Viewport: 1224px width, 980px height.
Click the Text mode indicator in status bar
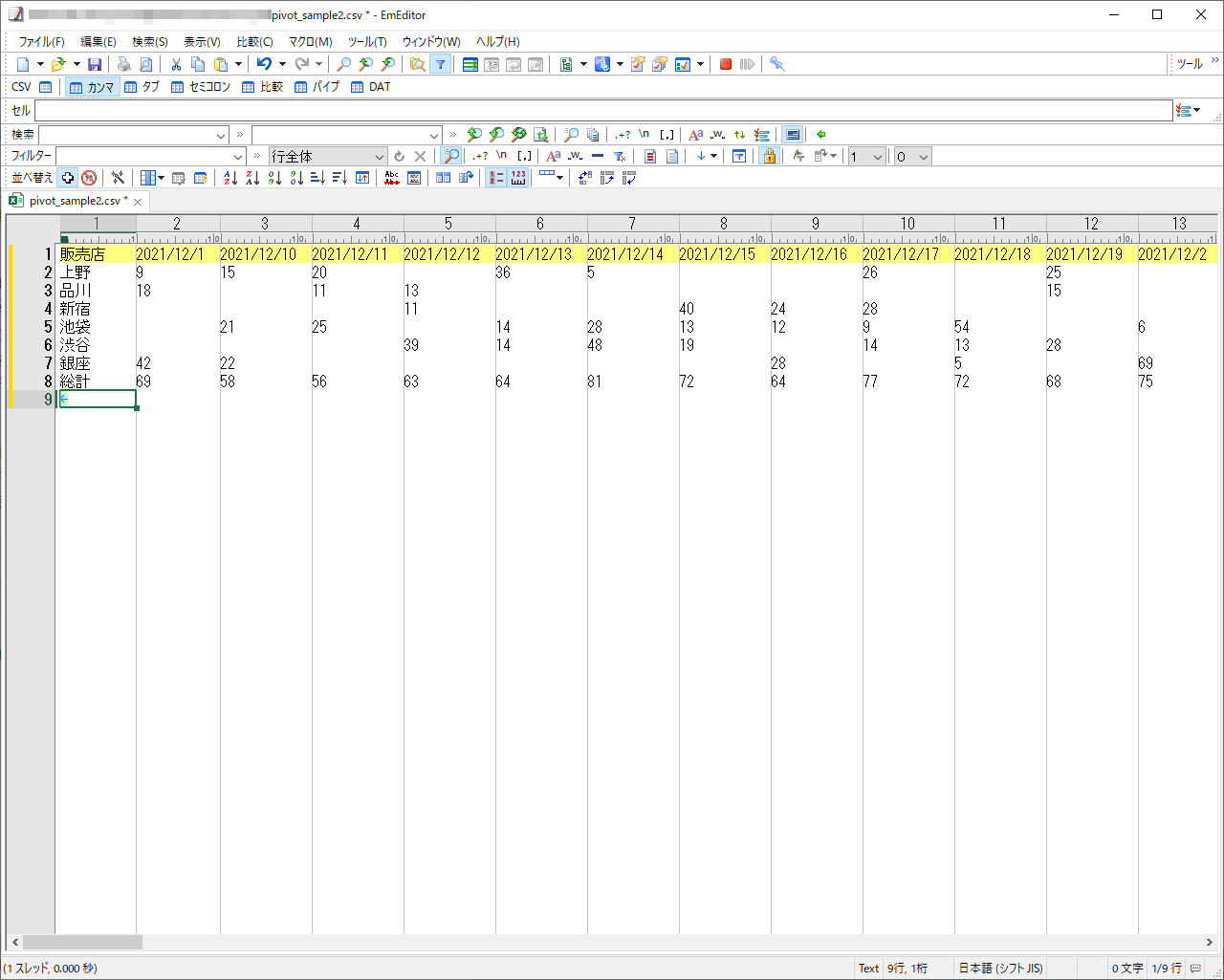click(868, 969)
